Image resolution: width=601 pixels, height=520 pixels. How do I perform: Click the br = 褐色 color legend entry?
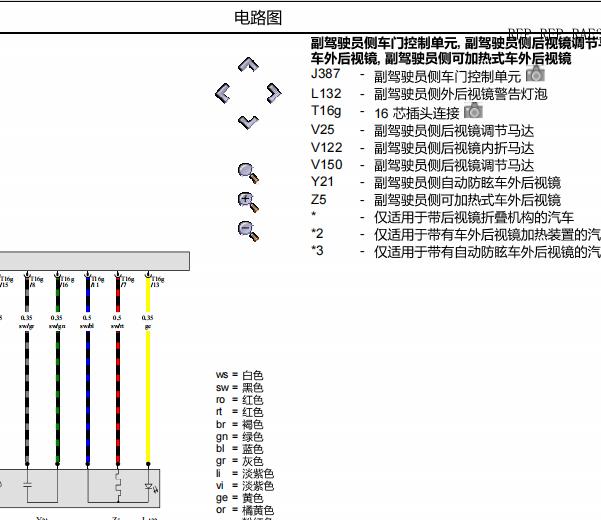pyautogui.click(x=239, y=424)
